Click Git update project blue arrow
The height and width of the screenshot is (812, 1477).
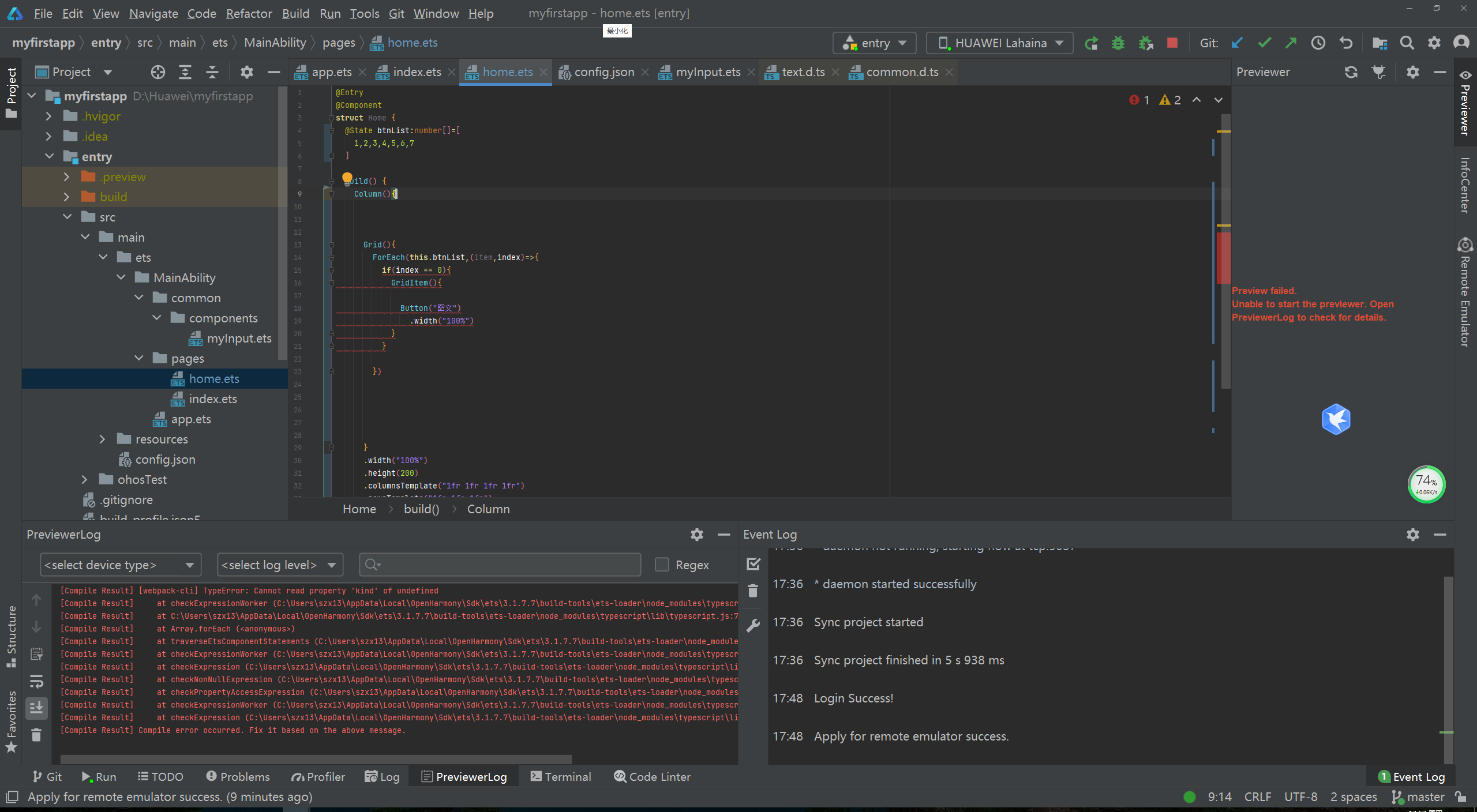pyautogui.click(x=1237, y=43)
